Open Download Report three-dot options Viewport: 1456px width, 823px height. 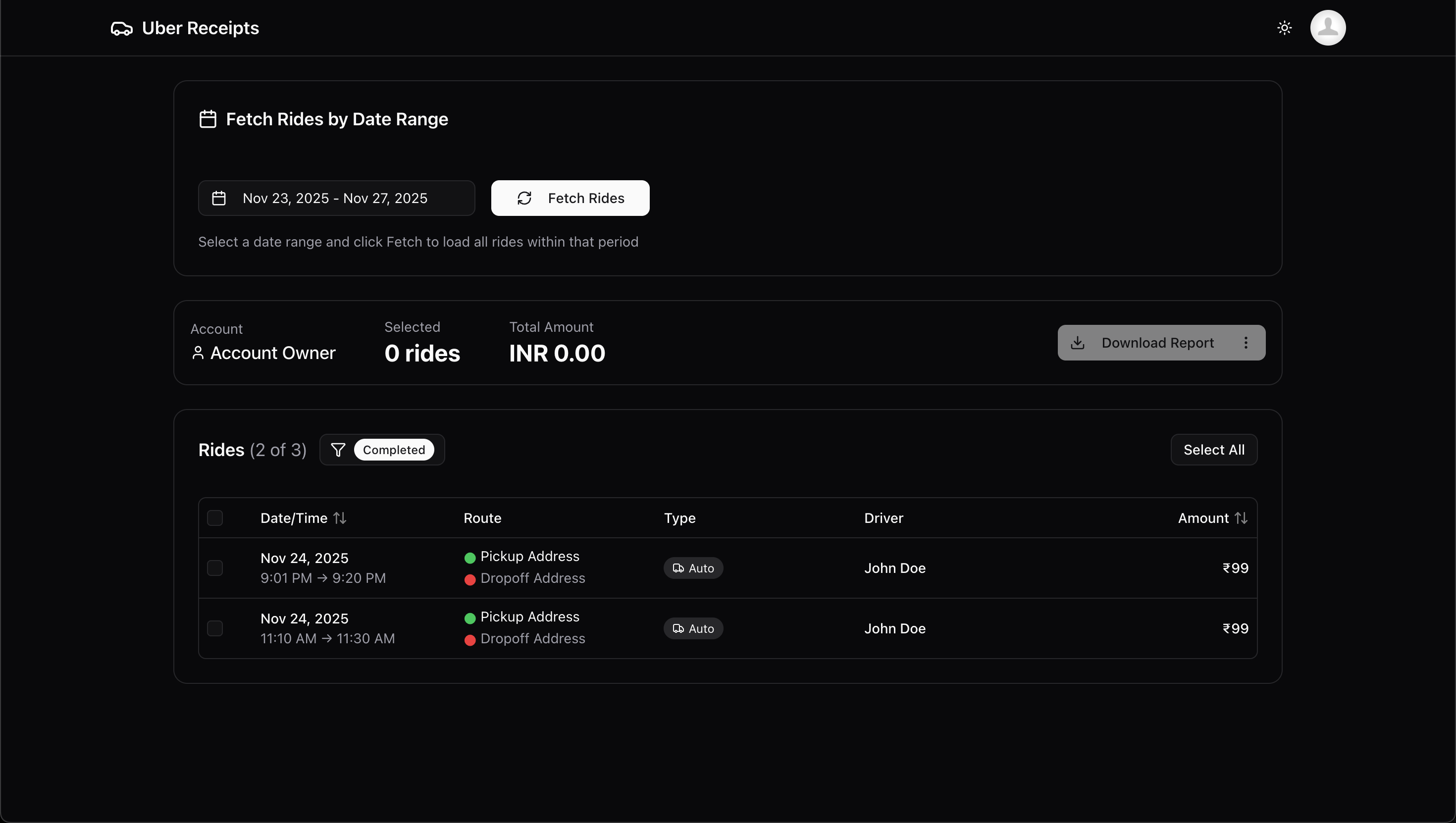point(1246,343)
